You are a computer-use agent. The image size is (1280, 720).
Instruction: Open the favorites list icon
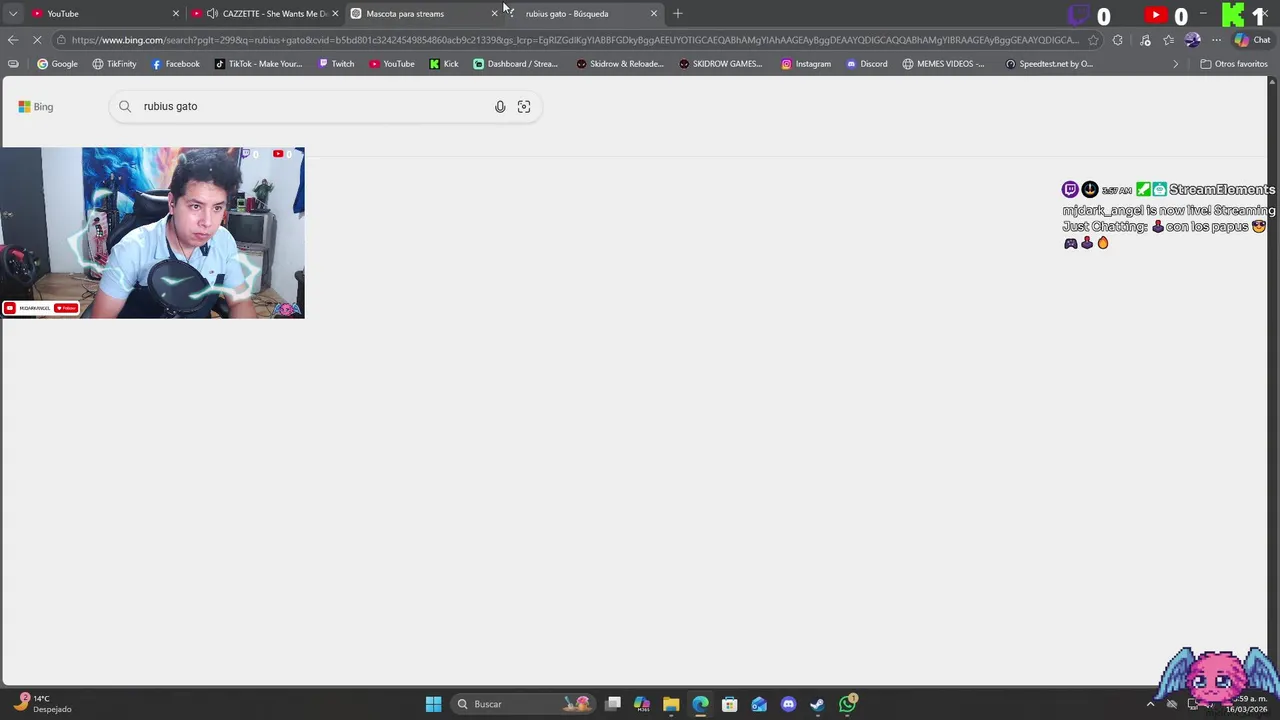point(1168,40)
